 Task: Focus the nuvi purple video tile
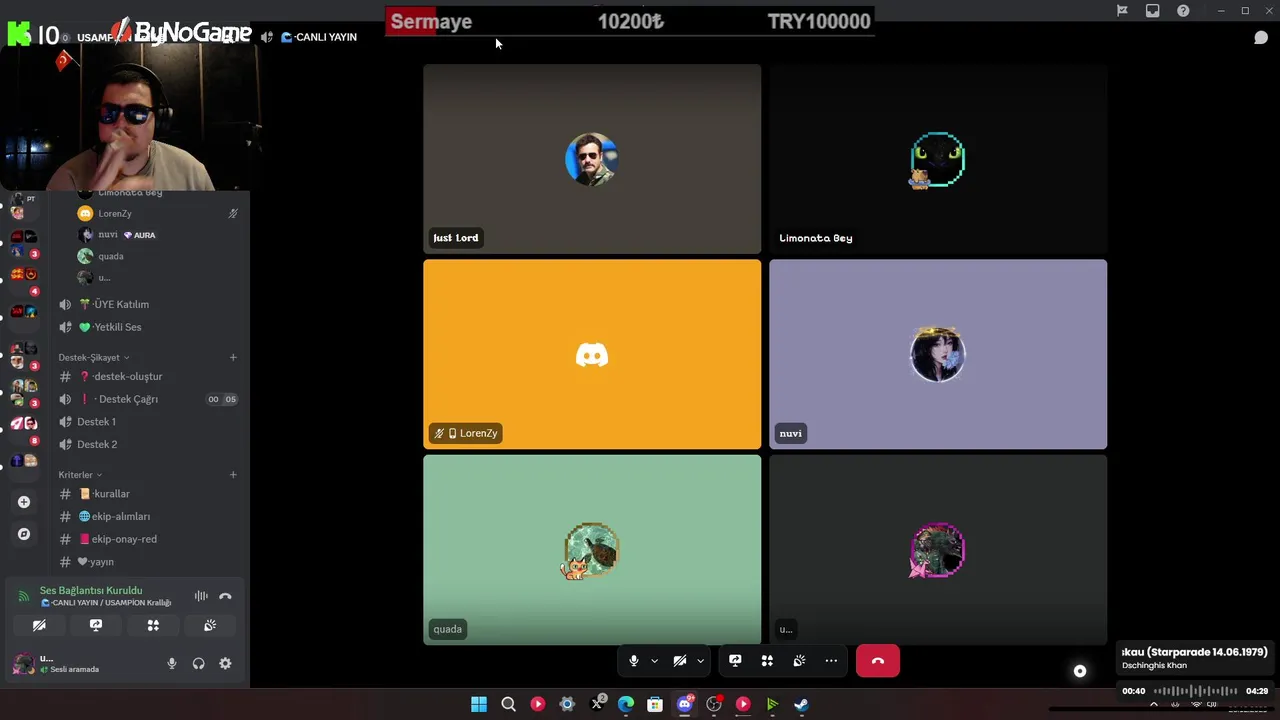[938, 354]
